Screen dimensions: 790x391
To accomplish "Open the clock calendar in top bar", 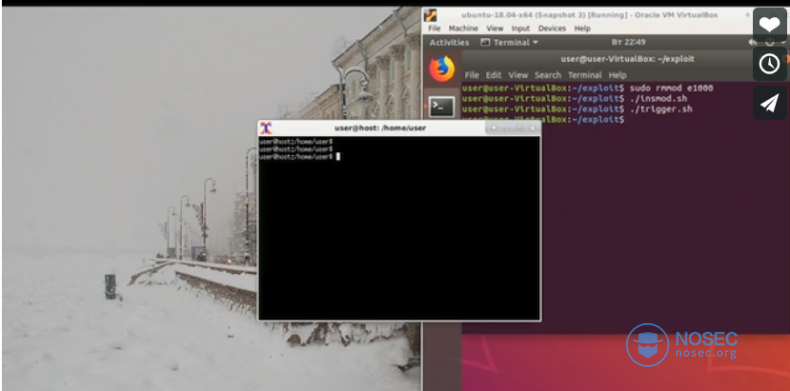I will point(628,42).
